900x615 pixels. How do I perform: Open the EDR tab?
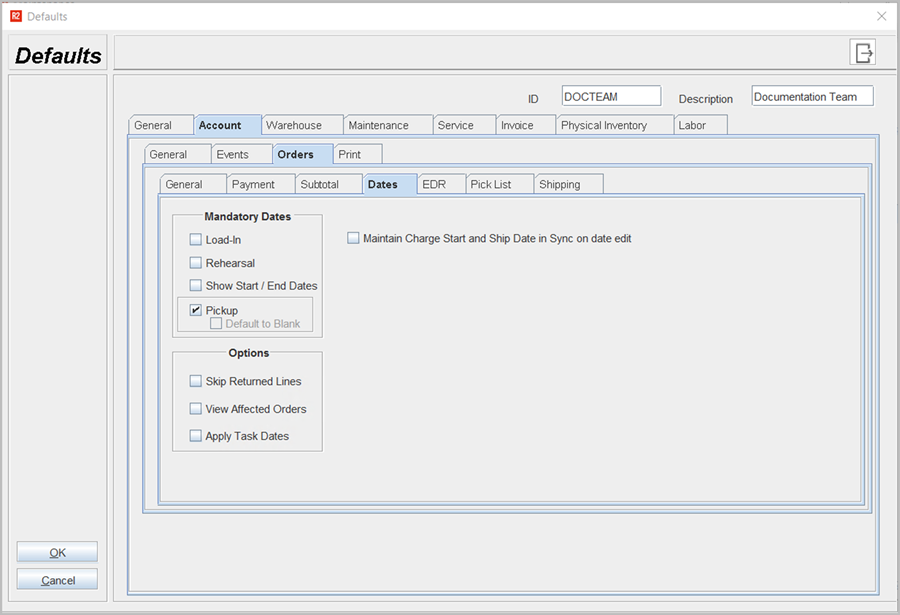pos(441,184)
